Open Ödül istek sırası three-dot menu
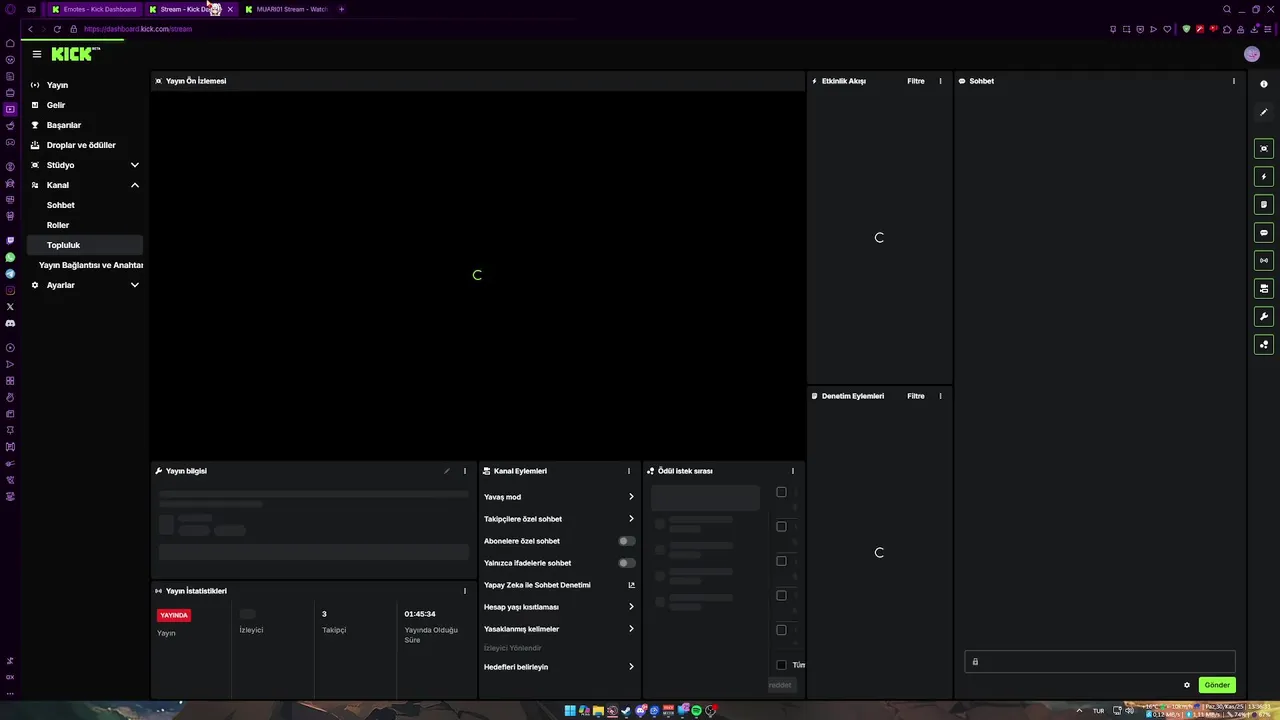The width and height of the screenshot is (1280, 720). (793, 471)
